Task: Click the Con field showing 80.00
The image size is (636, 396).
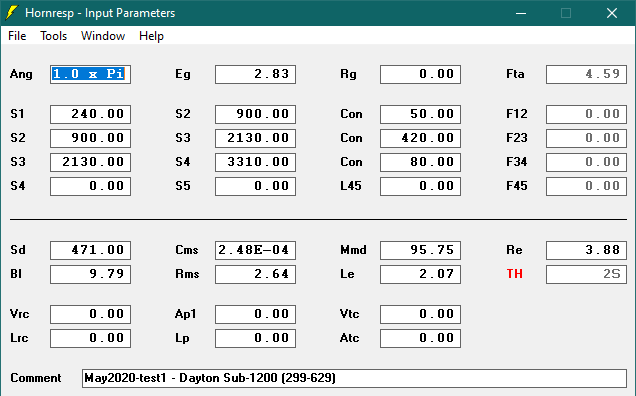Action: pos(420,162)
